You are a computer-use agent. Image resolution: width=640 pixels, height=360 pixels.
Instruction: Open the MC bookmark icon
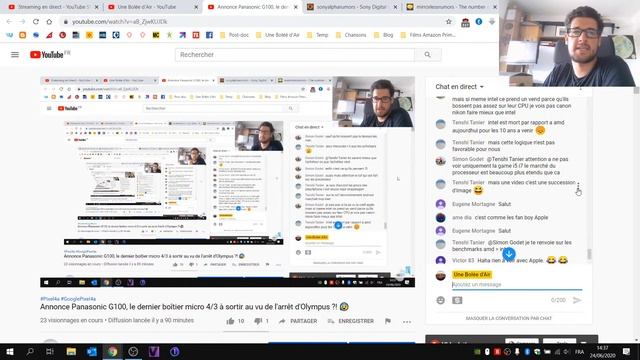[156, 35]
